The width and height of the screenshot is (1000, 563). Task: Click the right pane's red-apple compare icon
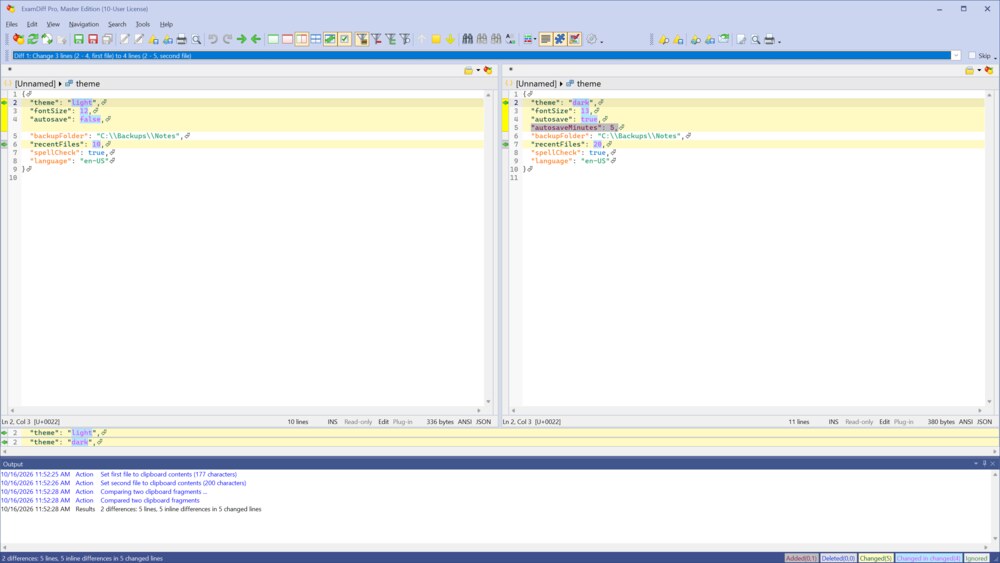(x=989, y=70)
